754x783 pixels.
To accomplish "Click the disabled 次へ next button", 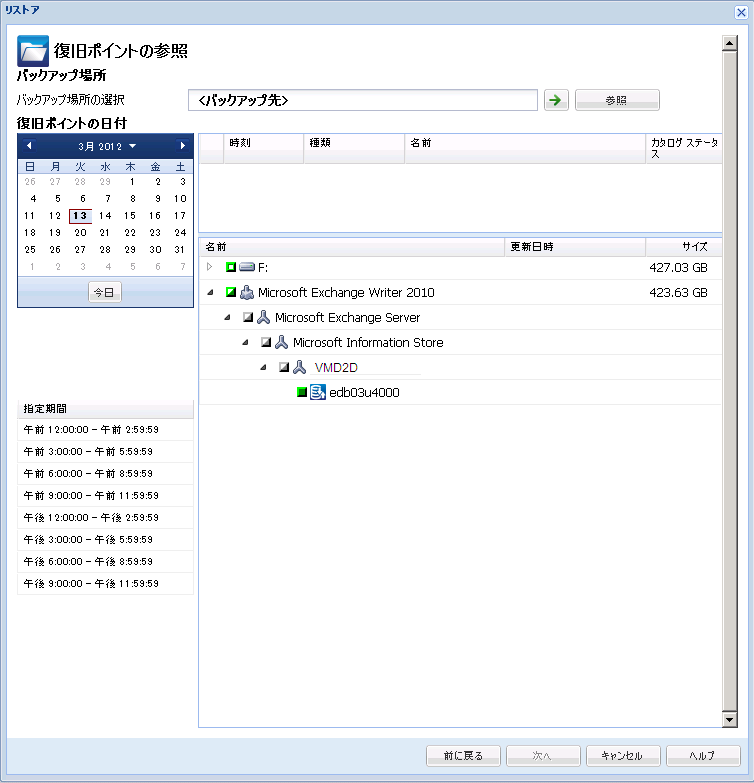I will [543, 756].
